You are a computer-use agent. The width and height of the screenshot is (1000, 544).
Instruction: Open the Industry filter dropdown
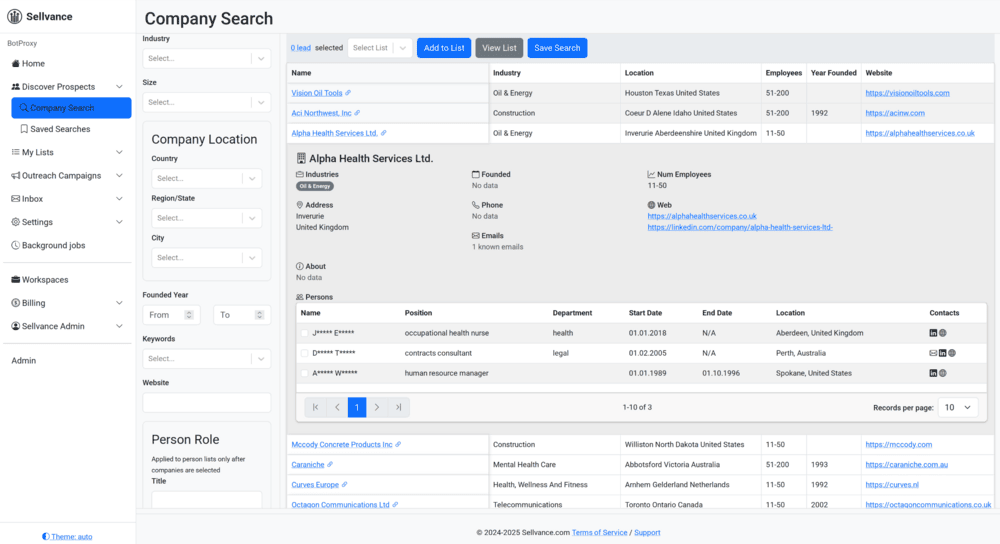tap(207, 58)
